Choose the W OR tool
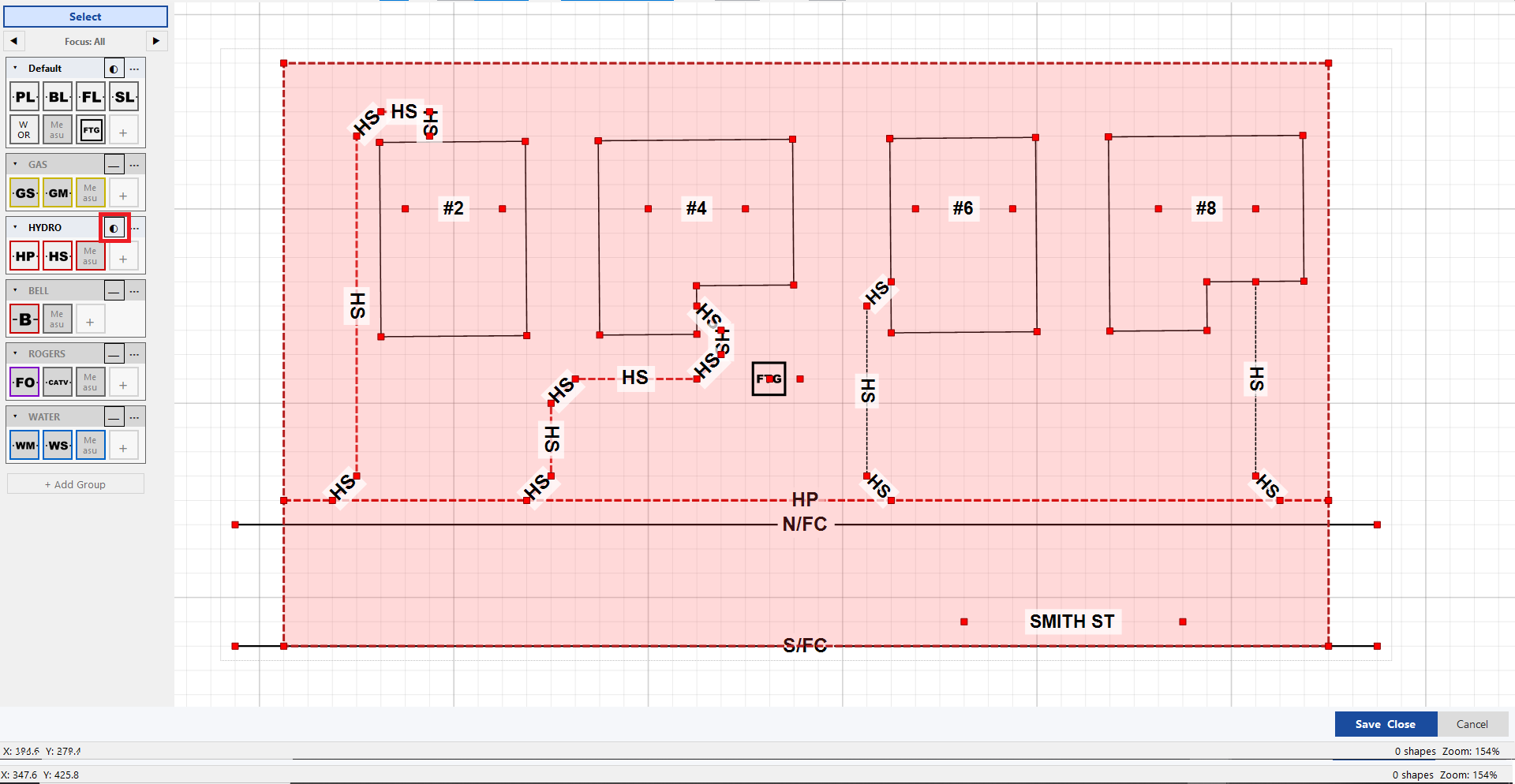Screen dimensions: 1515x784 [x=24, y=129]
